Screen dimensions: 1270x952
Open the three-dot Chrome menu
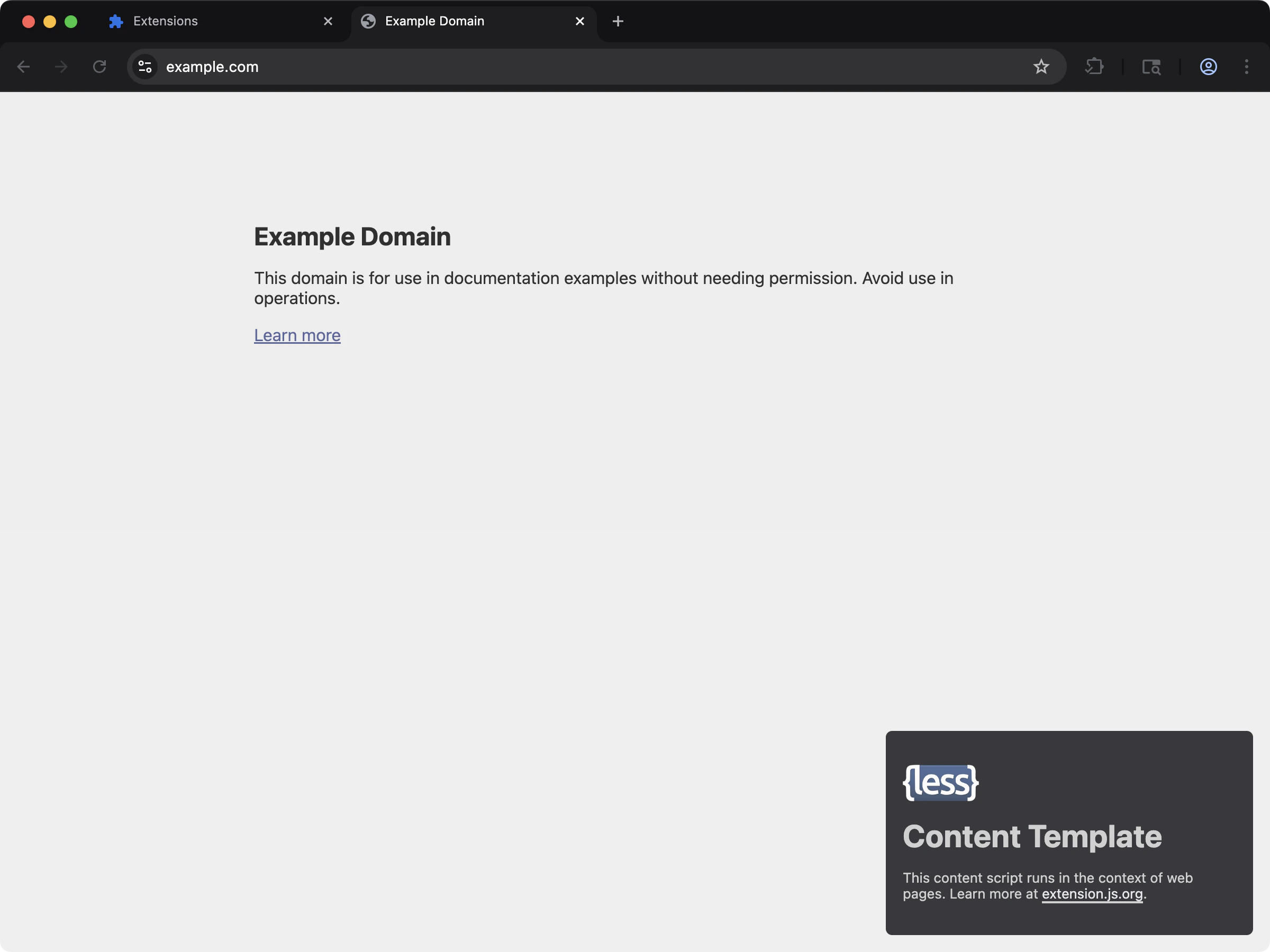coord(1247,67)
